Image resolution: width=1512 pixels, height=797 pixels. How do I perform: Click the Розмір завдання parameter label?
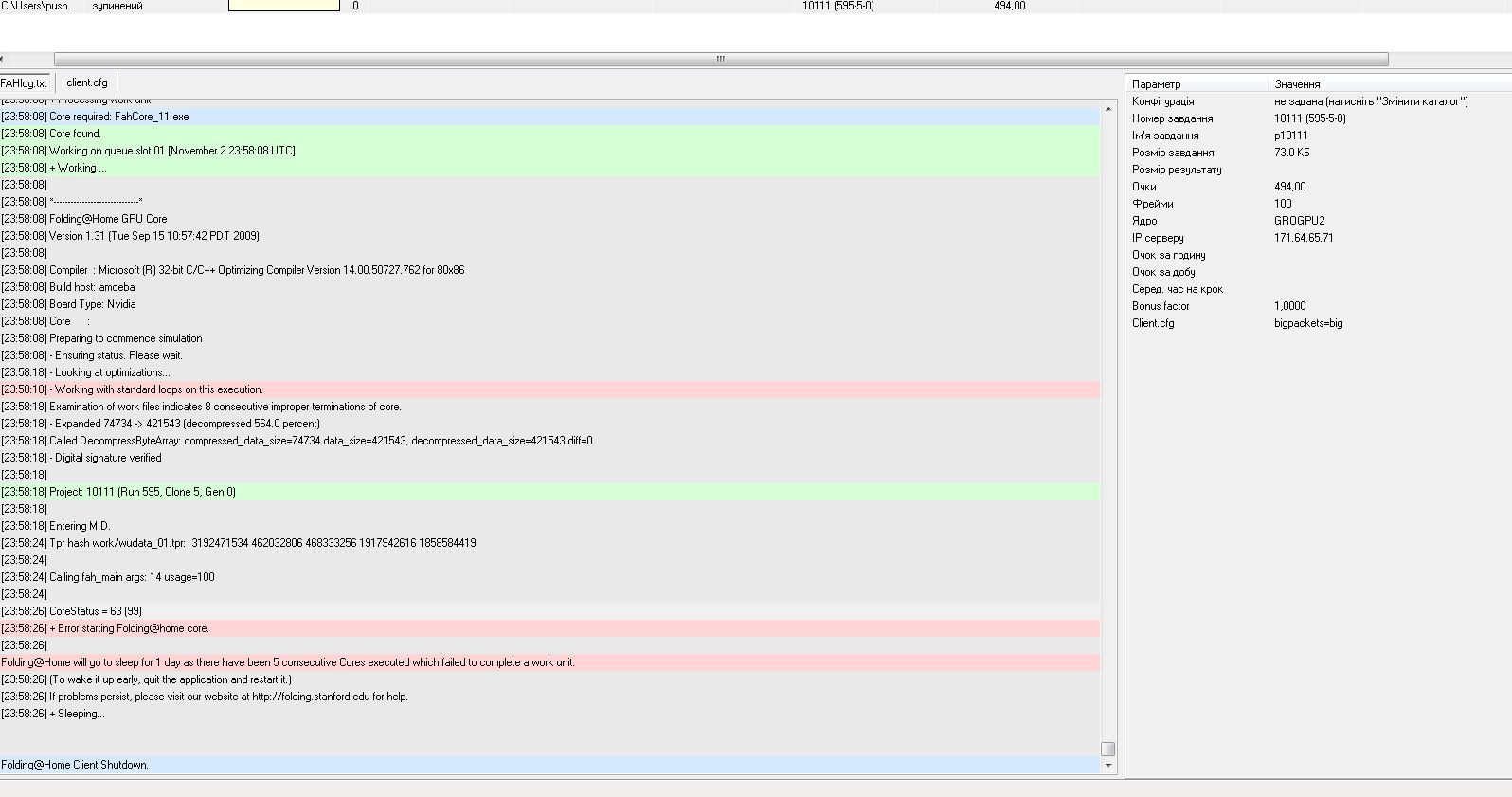tap(1173, 153)
